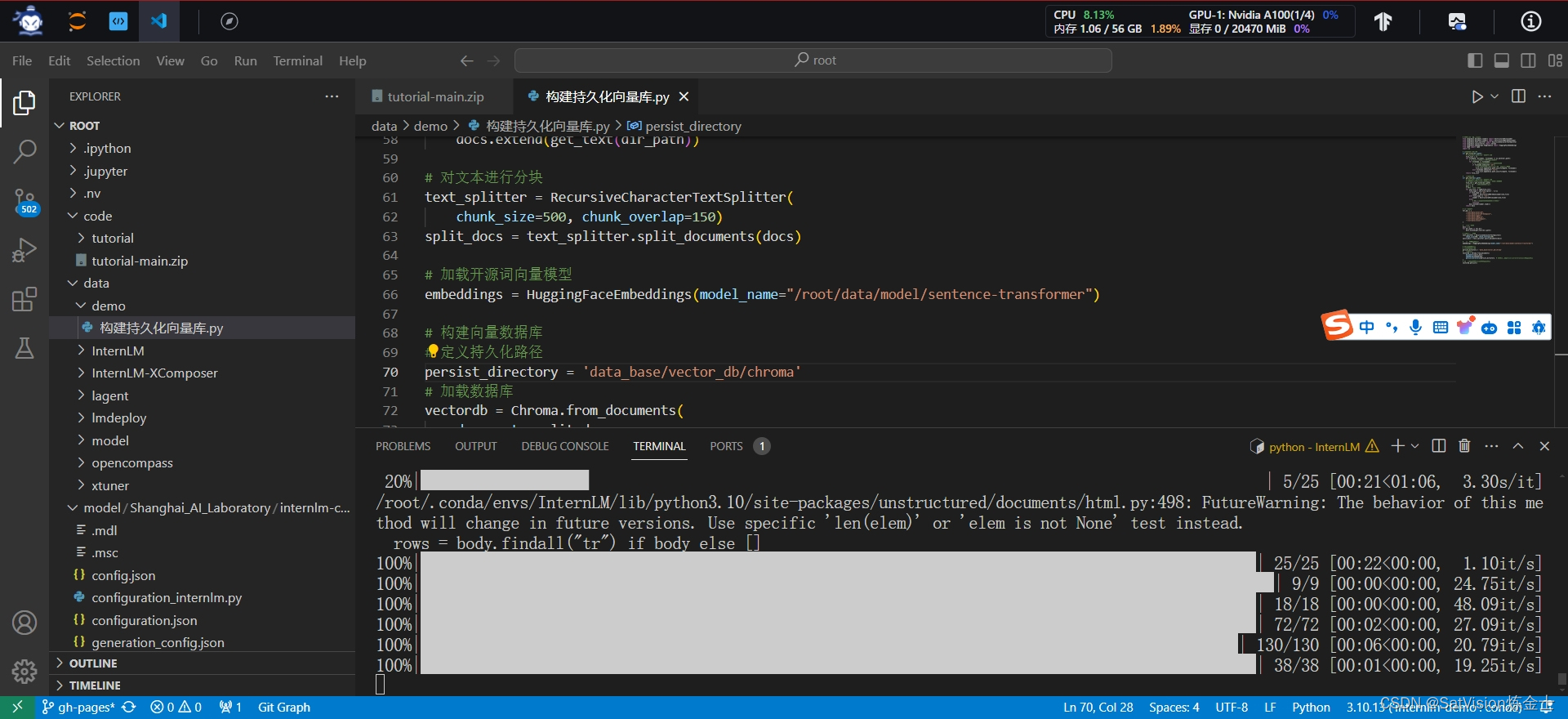Click the Sogou voice input microphone icon
The image size is (1568, 719).
click(1416, 328)
